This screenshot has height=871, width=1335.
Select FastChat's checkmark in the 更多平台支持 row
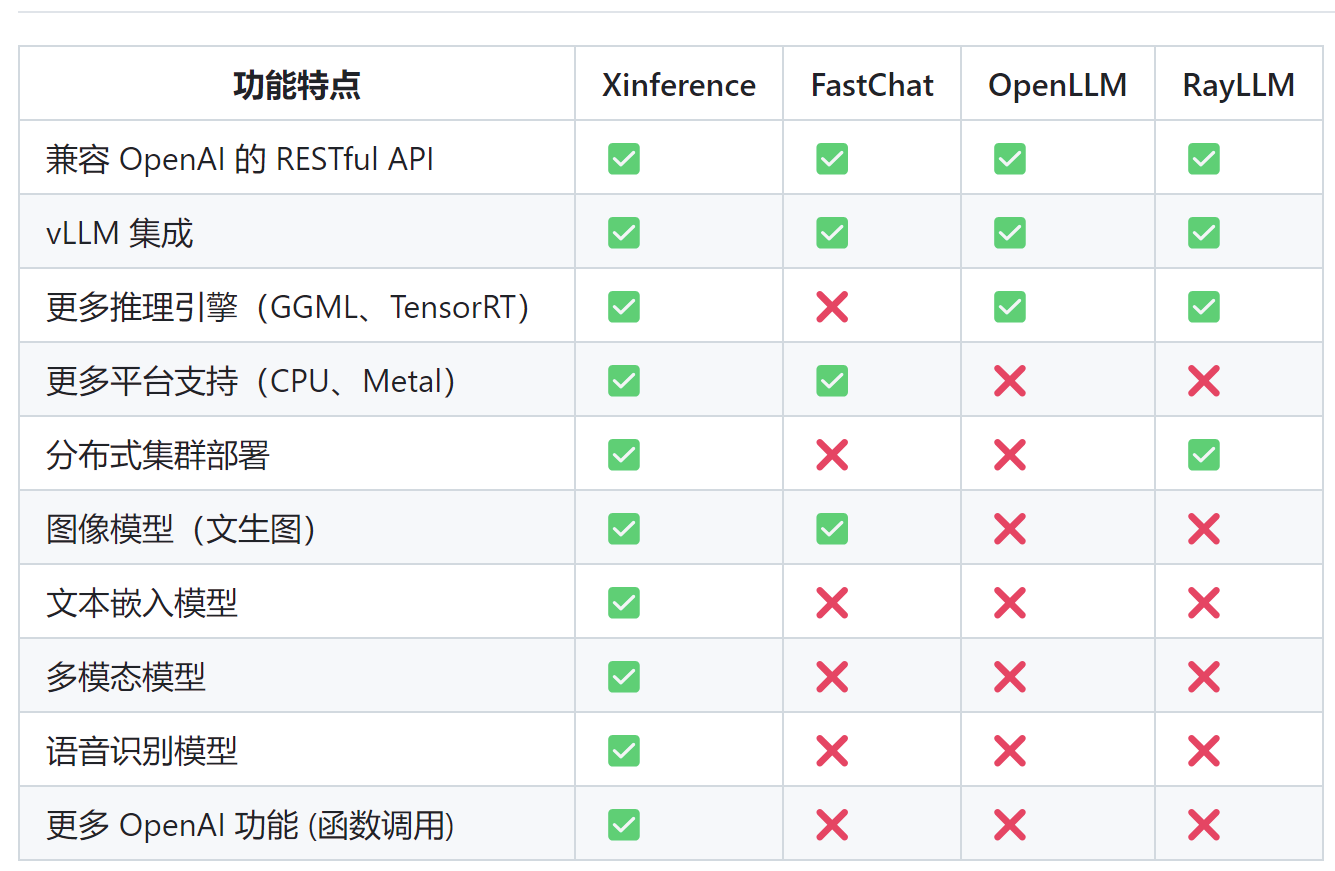pos(831,380)
